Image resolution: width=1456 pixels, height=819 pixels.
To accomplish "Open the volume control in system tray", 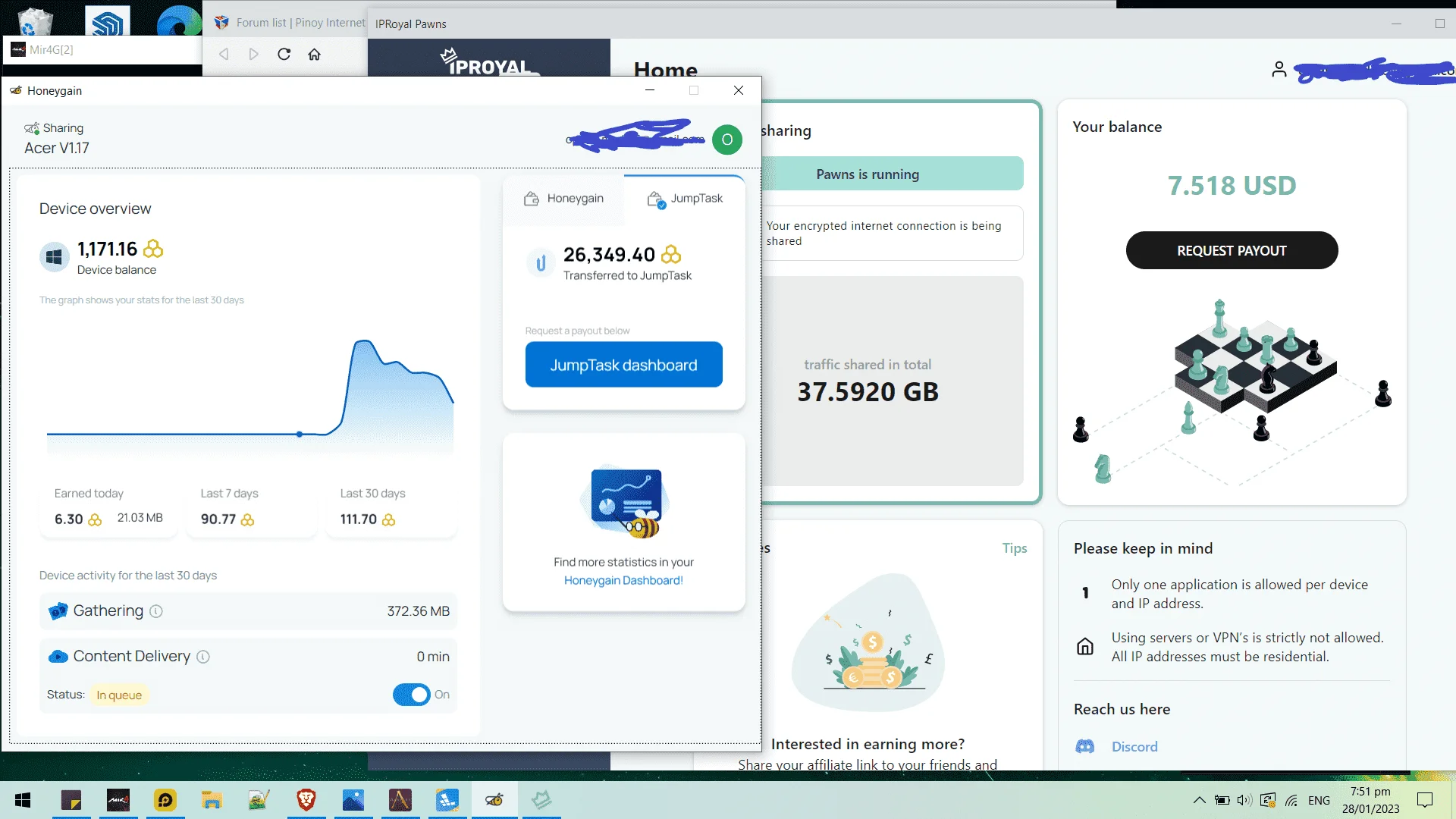I will click(1244, 800).
